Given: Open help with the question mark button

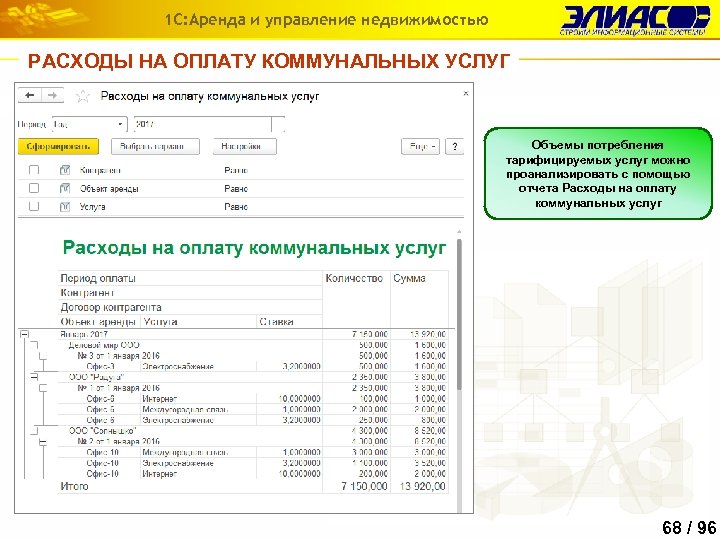Looking at the screenshot, I should 455,146.
